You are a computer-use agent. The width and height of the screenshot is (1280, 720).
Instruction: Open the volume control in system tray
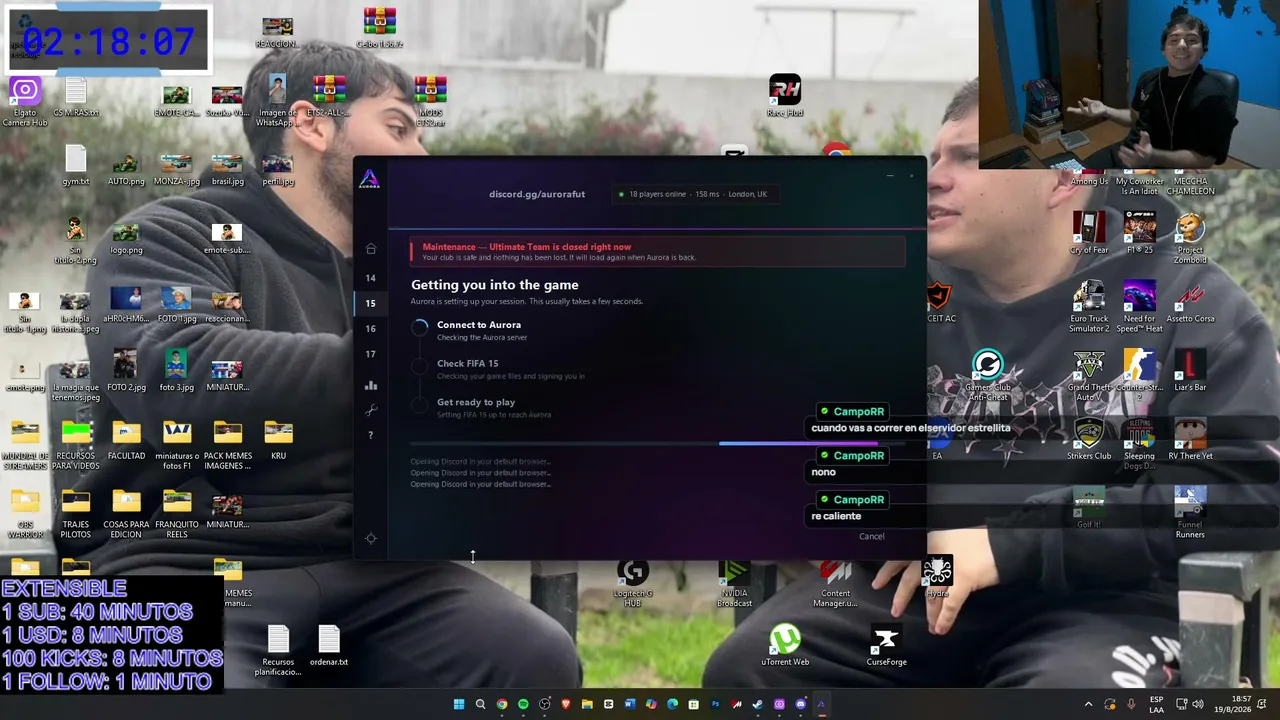tap(1198, 704)
